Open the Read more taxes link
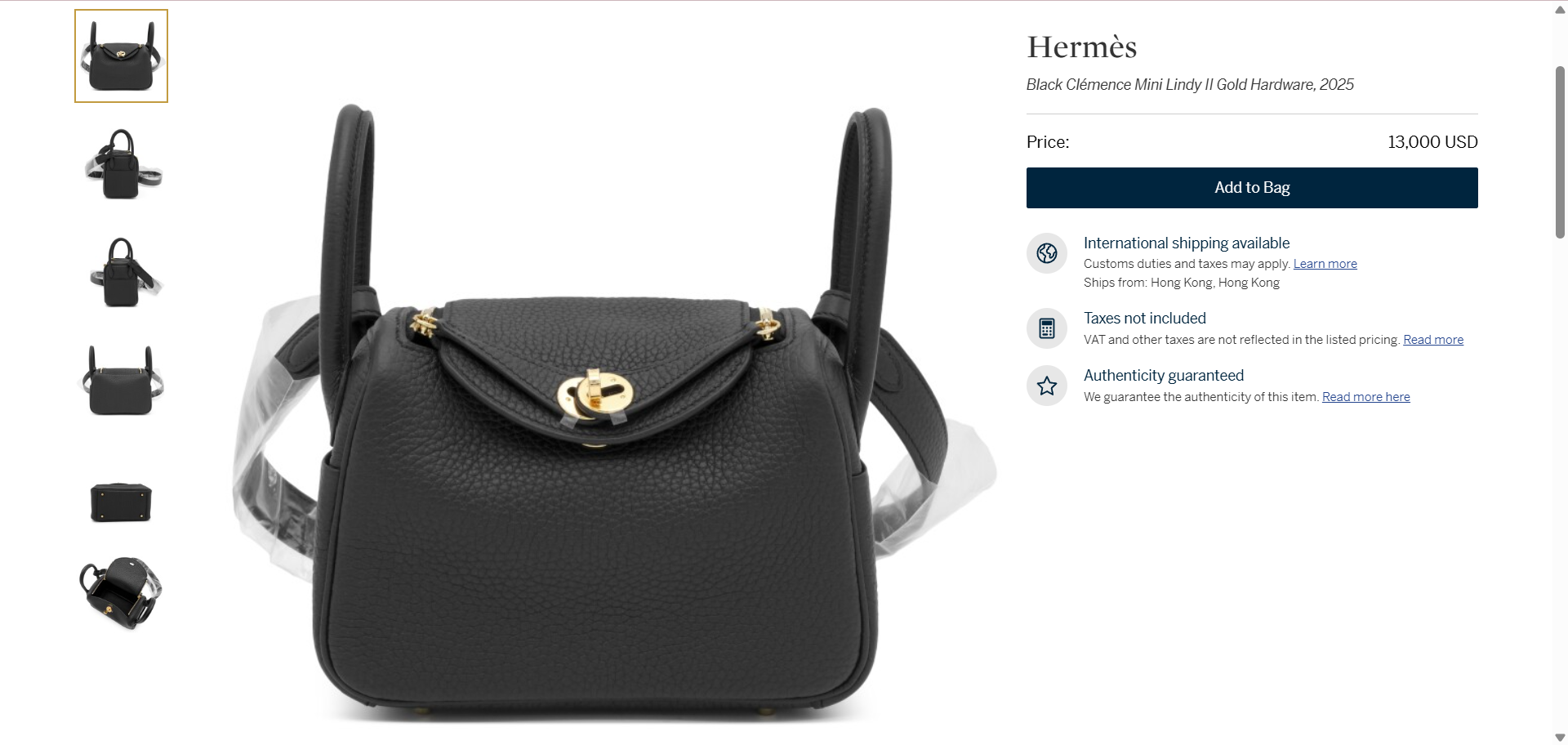1568x745 pixels. (x=1433, y=340)
